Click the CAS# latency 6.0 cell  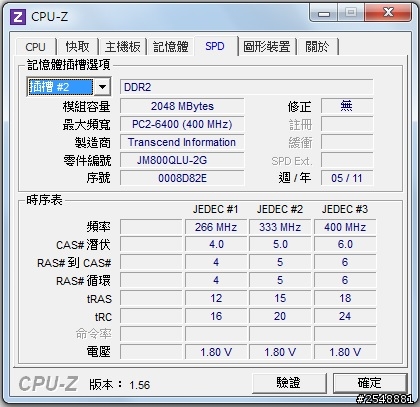point(345,244)
